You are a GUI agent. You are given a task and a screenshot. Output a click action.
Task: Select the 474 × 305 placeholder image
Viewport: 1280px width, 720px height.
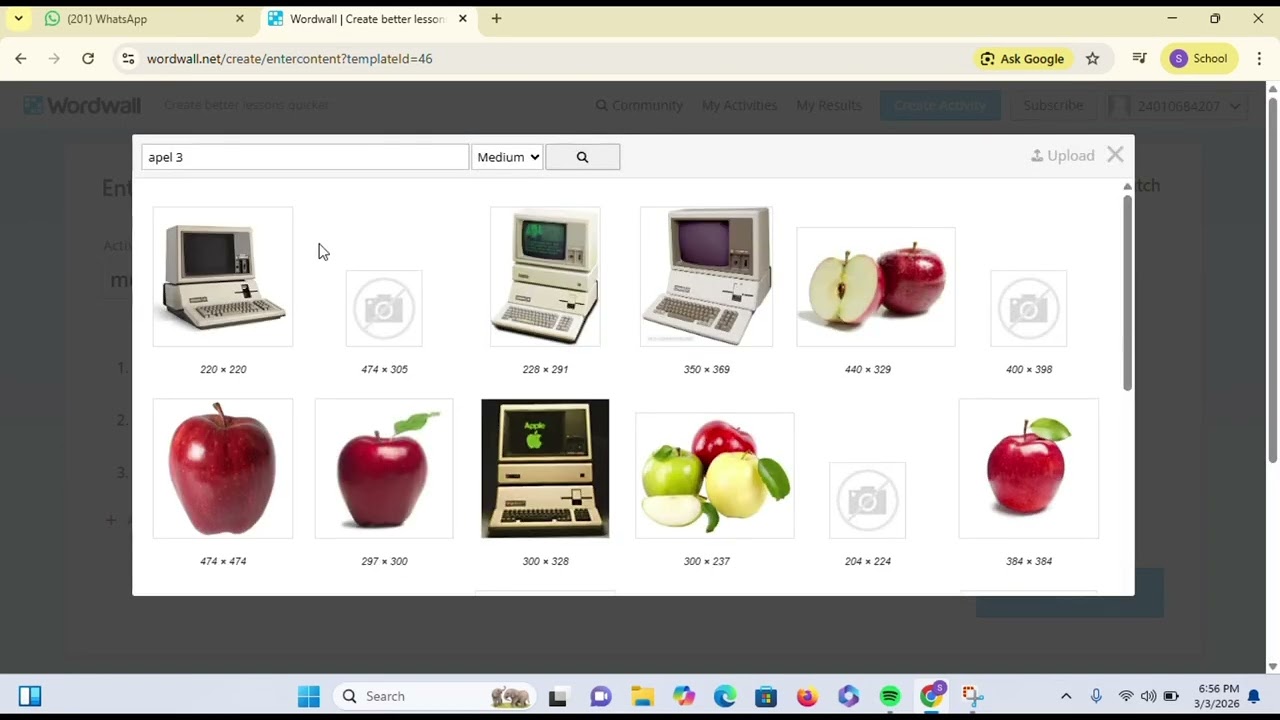pos(384,308)
